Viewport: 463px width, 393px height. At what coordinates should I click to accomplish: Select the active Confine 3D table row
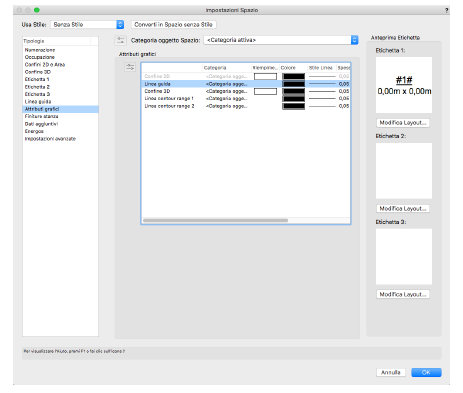click(246, 91)
